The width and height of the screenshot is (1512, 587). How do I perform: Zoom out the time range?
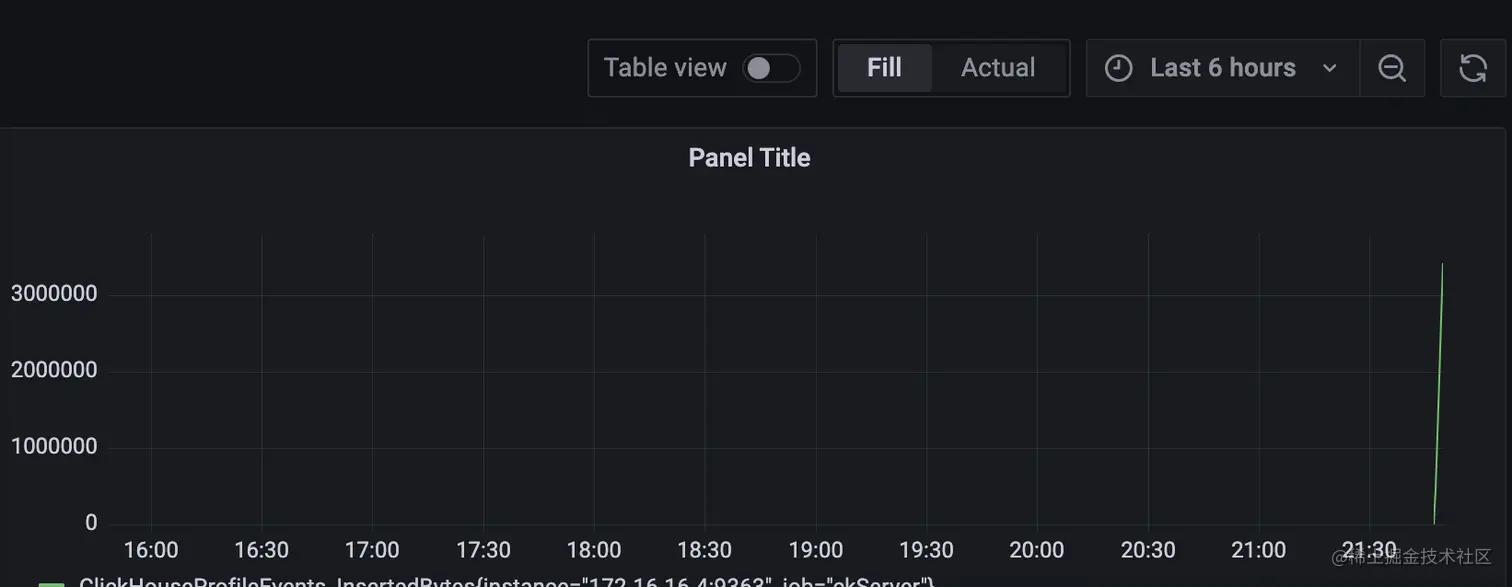tap(1392, 68)
